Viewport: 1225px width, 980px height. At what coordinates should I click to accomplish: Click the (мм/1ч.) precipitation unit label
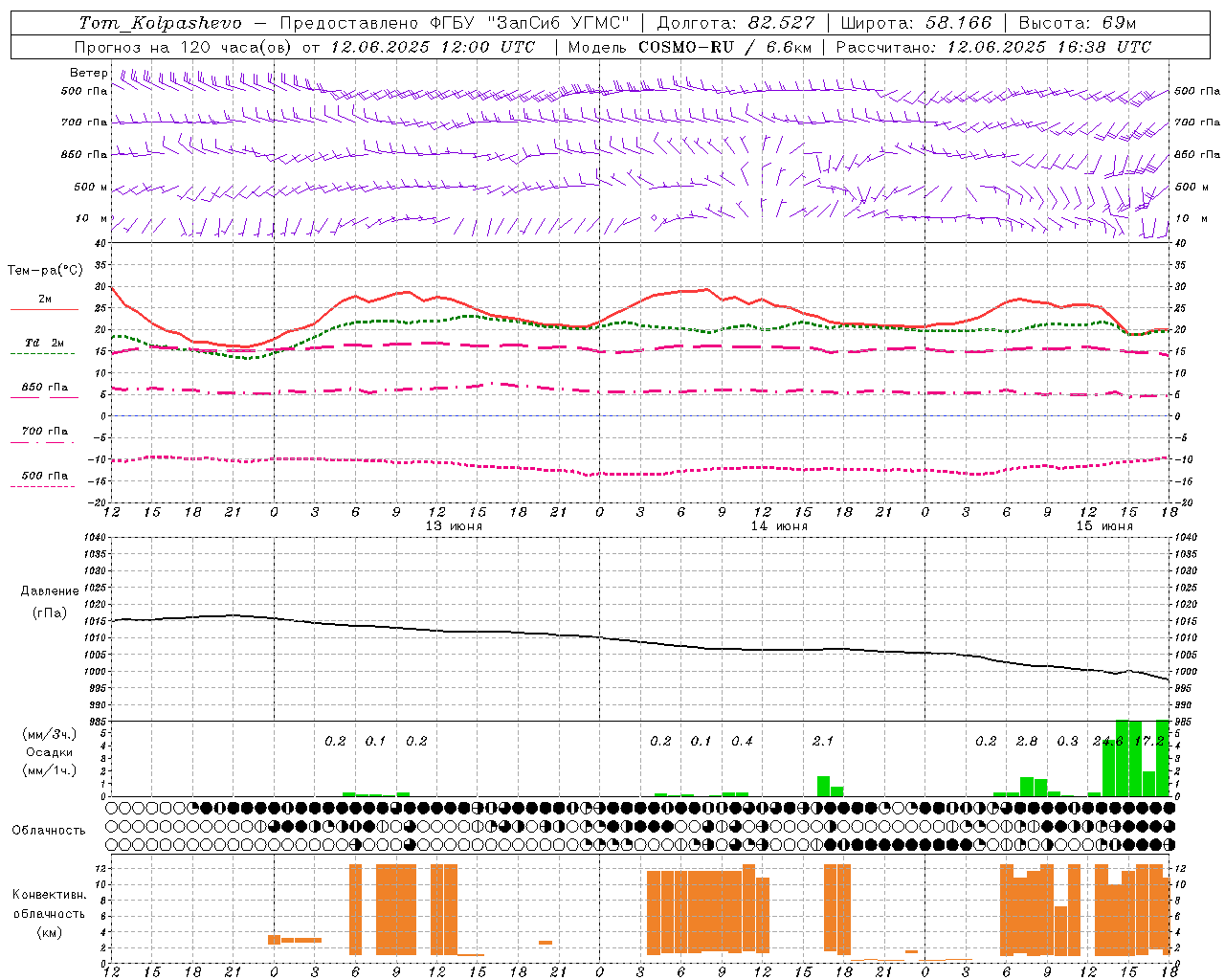tap(49, 770)
